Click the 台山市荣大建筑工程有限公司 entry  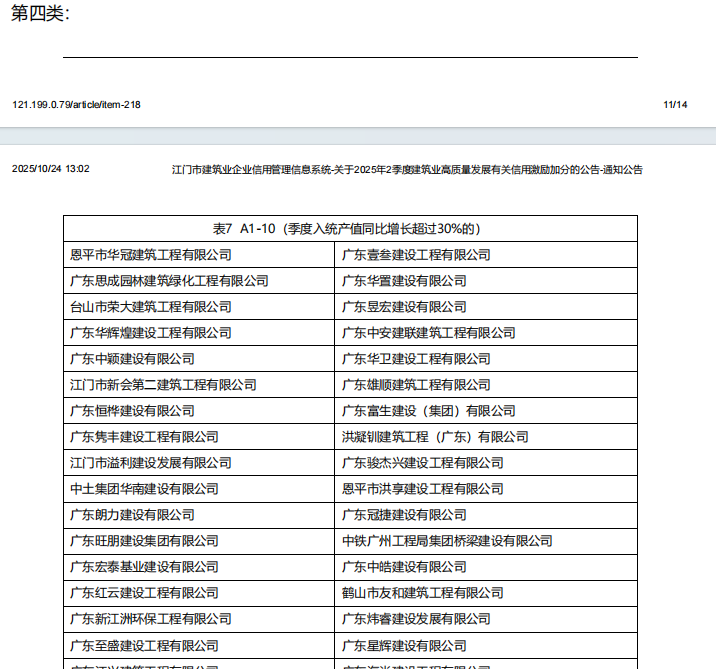tap(150, 307)
